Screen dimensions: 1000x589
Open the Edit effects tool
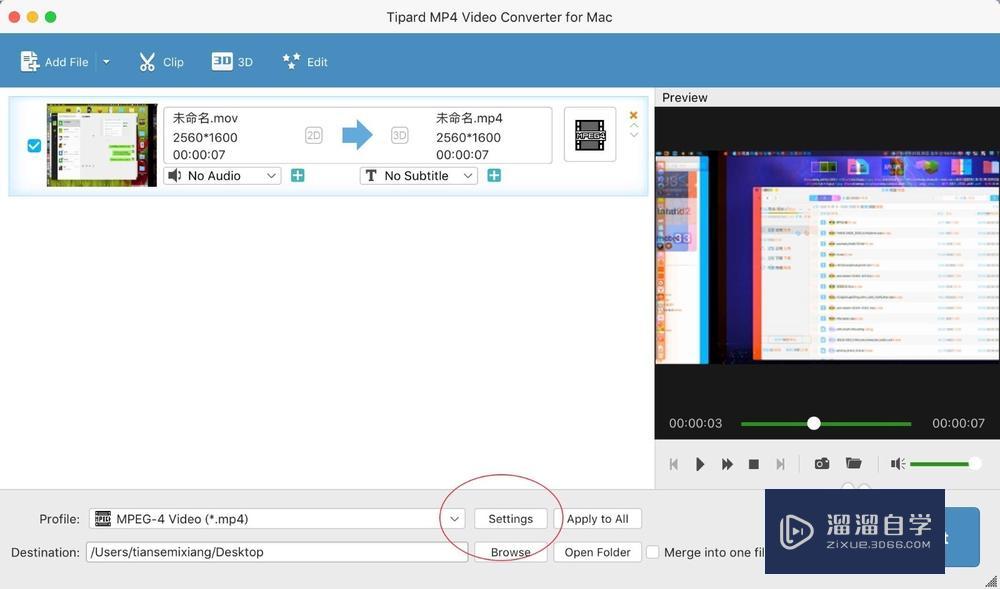pos(304,62)
